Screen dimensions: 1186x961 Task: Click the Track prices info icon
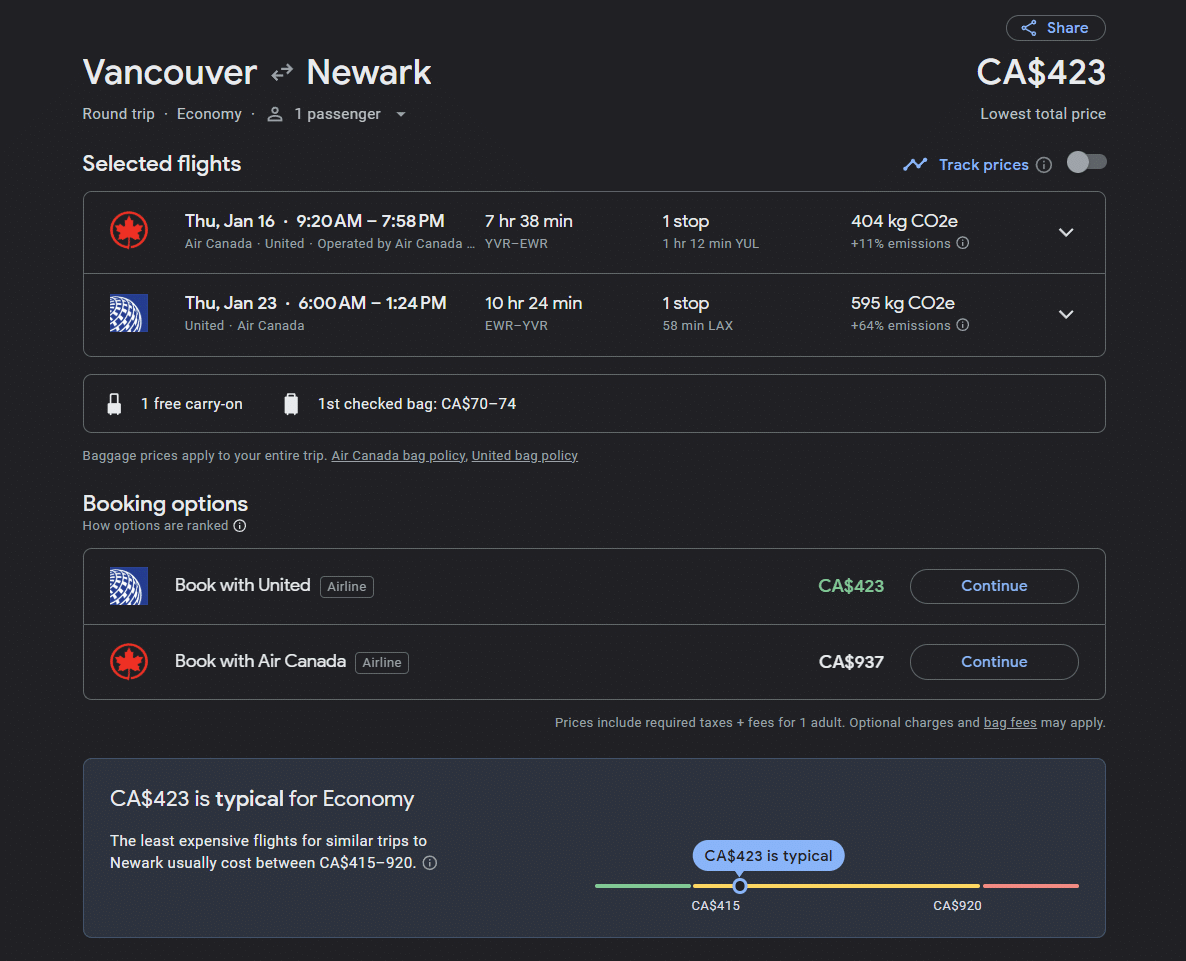coord(1044,165)
